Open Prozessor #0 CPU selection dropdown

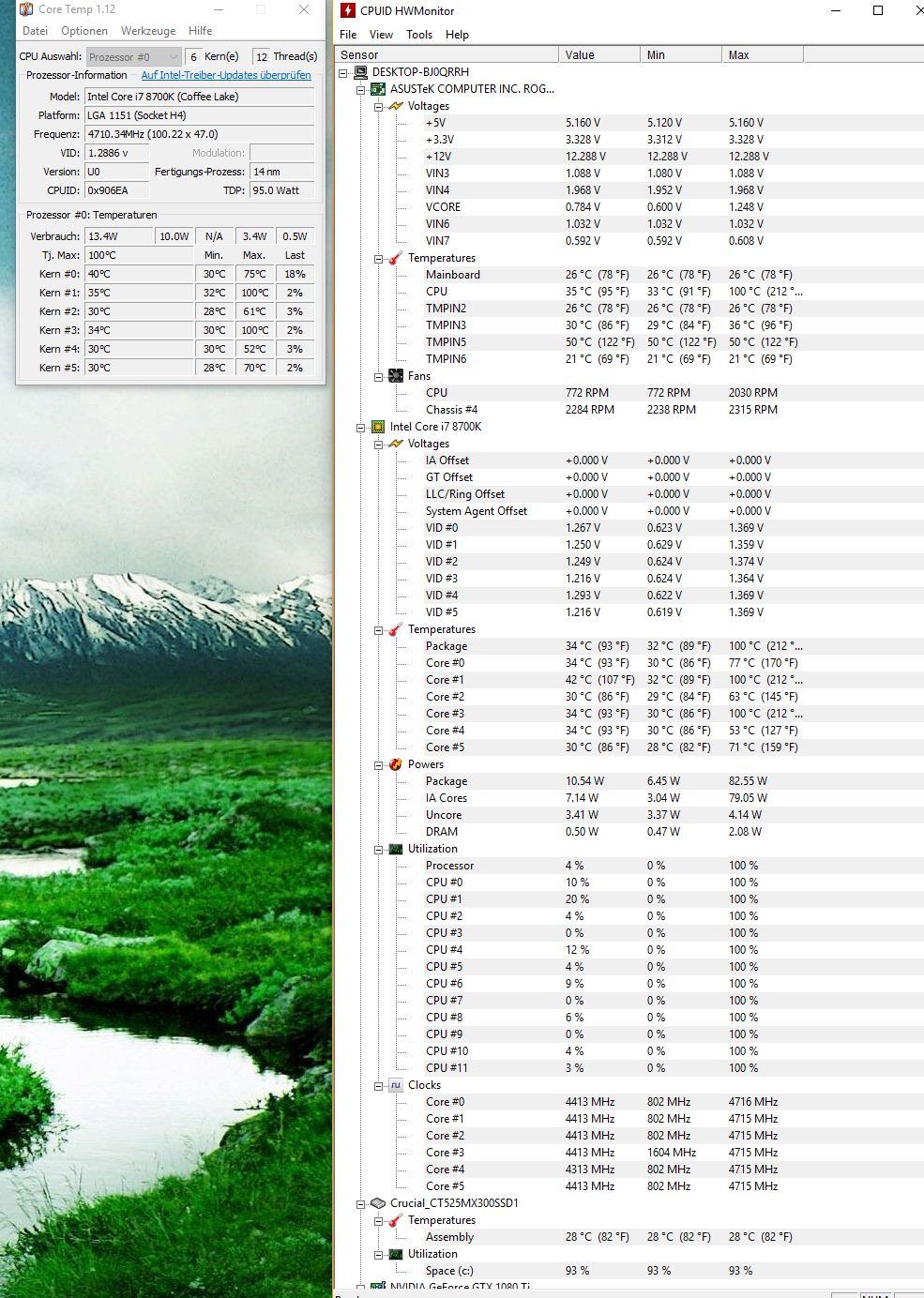pyautogui.click(x=133, y=57)
